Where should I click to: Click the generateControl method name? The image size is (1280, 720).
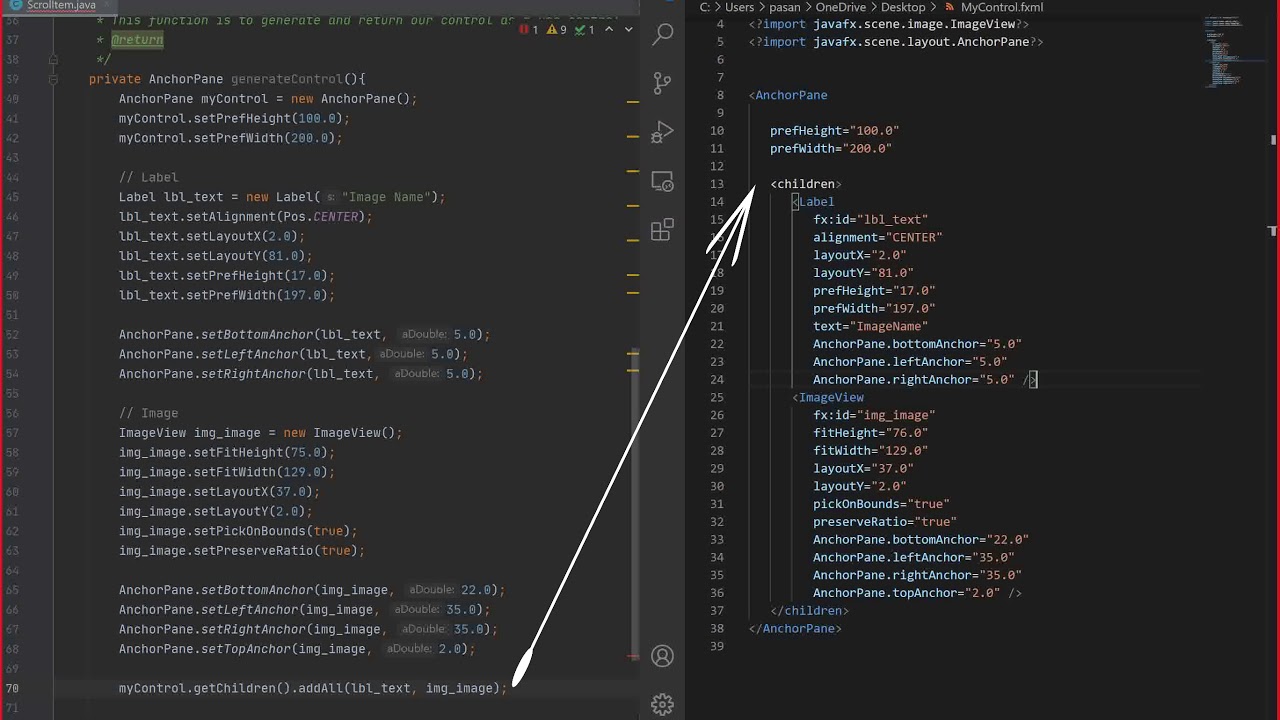click(x=287, y=79)
